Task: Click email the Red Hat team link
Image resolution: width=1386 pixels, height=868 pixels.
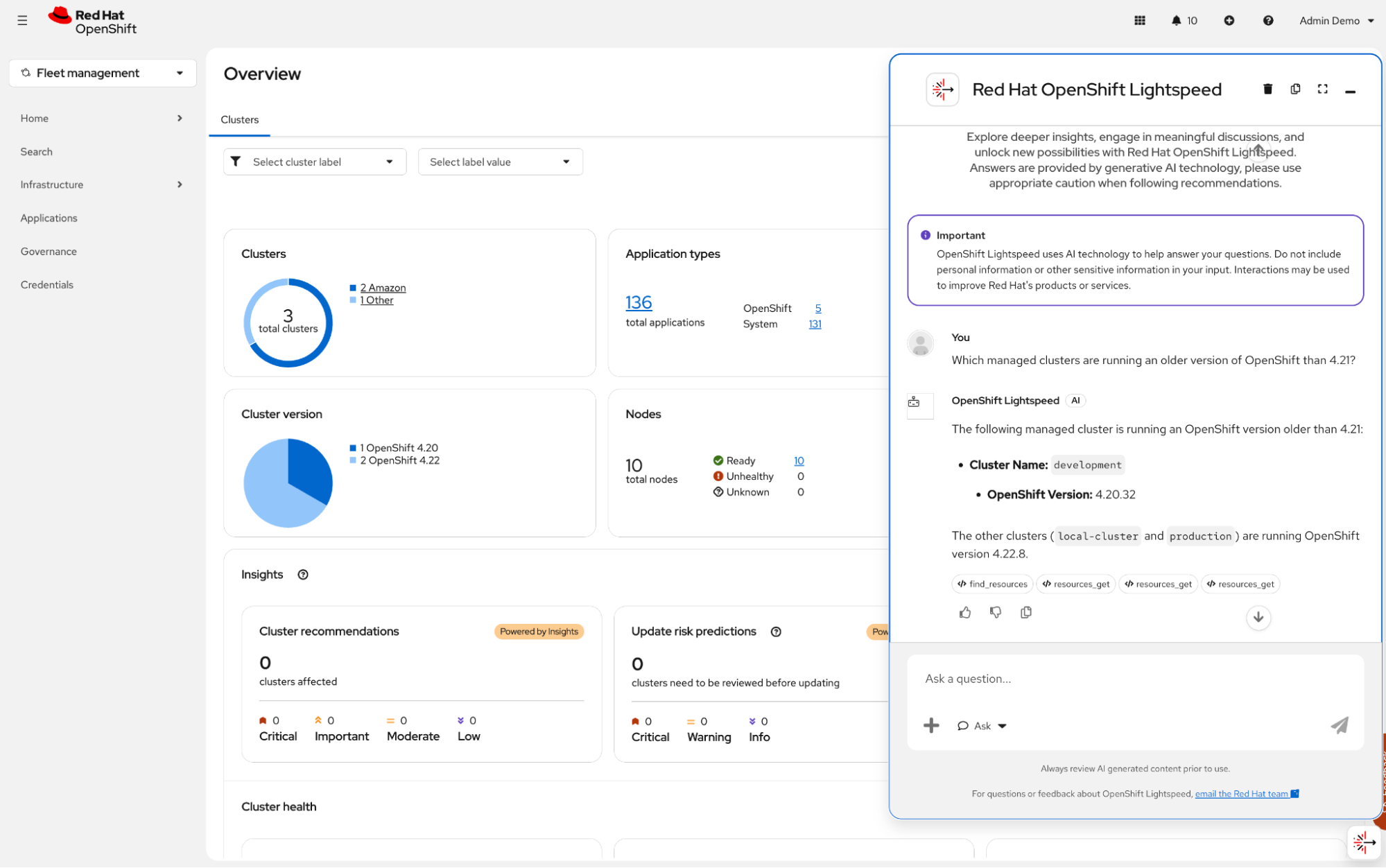Action: (1247, 794)
